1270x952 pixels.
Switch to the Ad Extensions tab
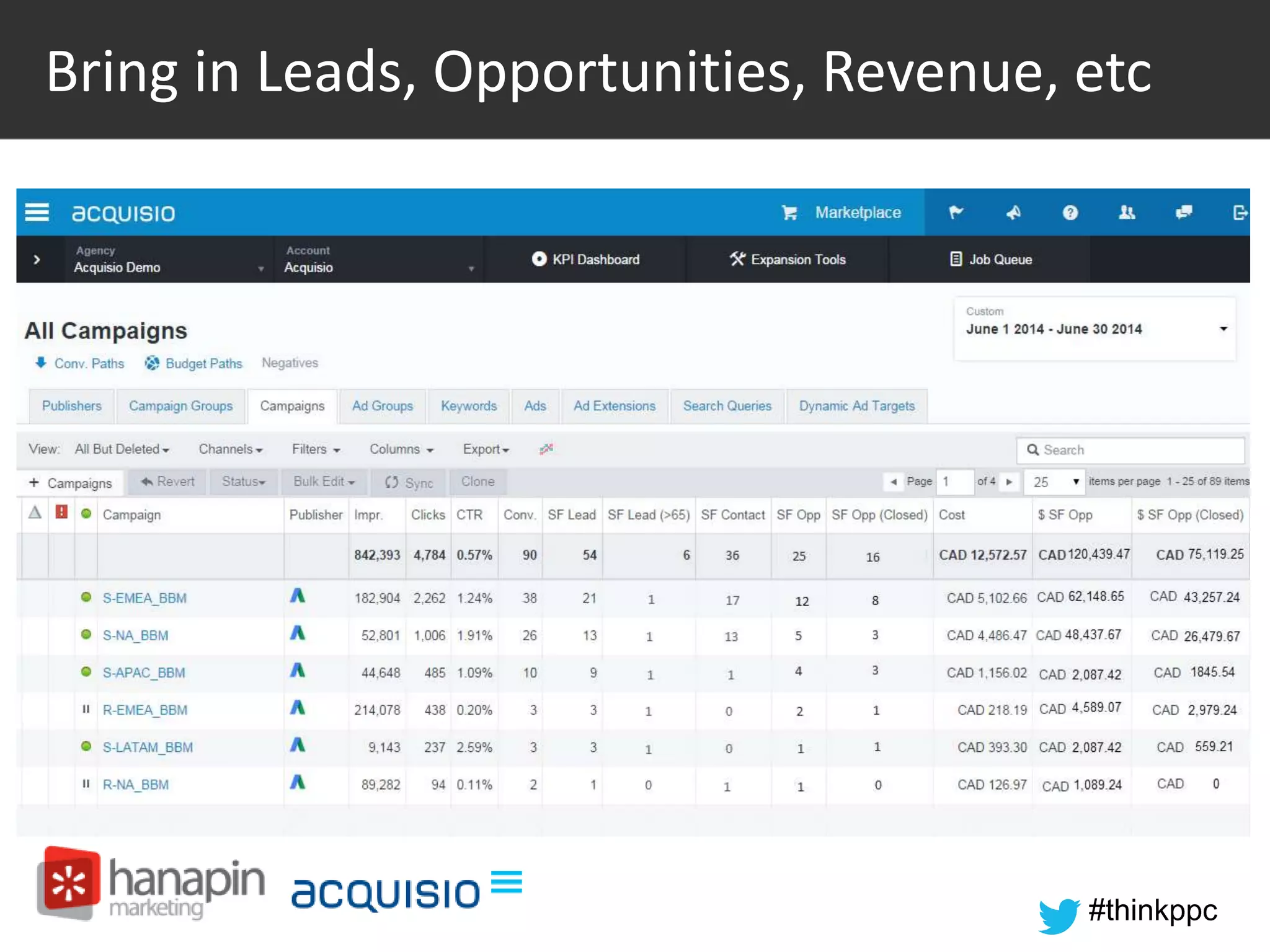point(615,406)
